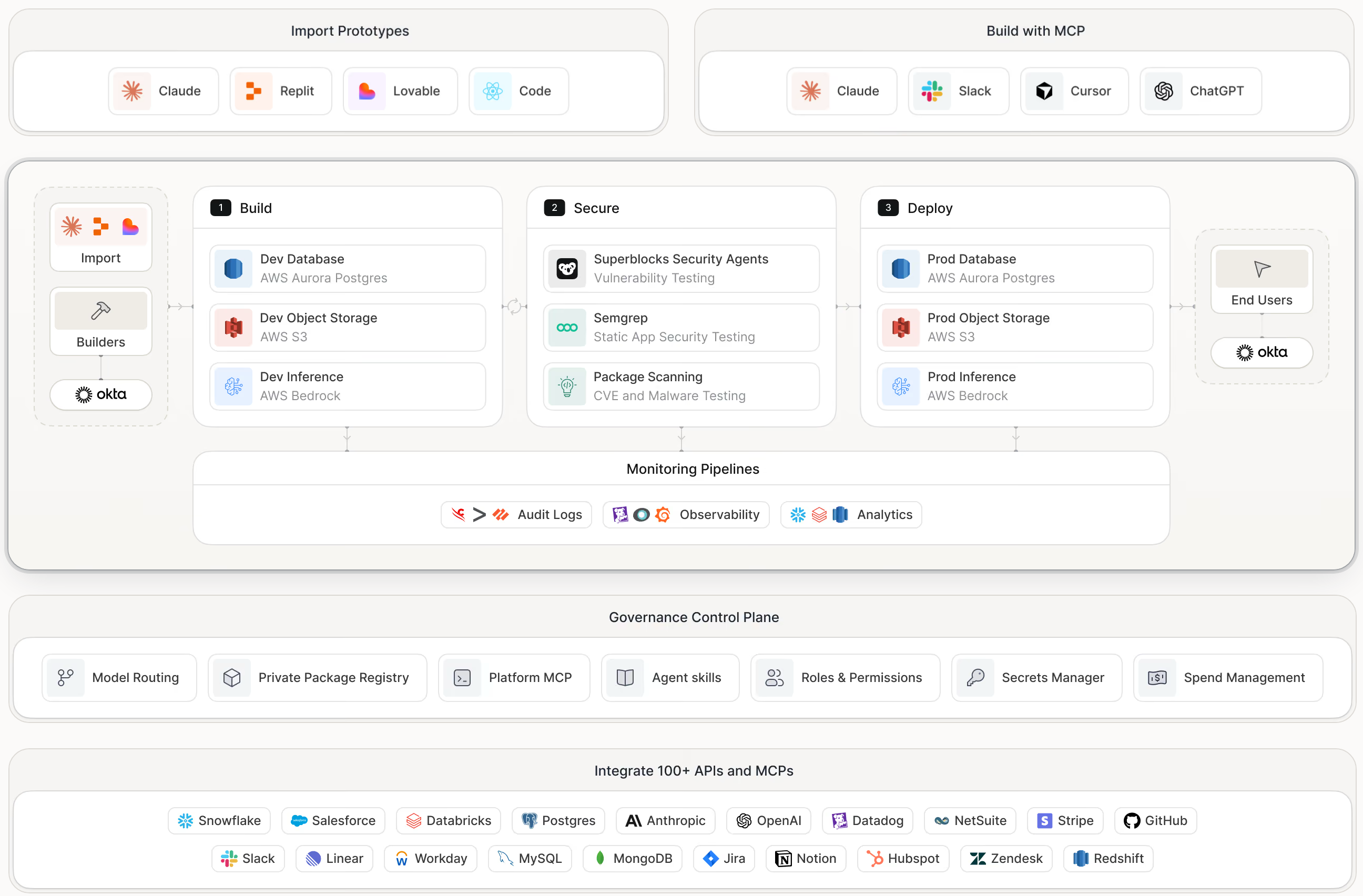1363x896 pixels.
Task: Click the Secure step header
Action: coord(681,208)
